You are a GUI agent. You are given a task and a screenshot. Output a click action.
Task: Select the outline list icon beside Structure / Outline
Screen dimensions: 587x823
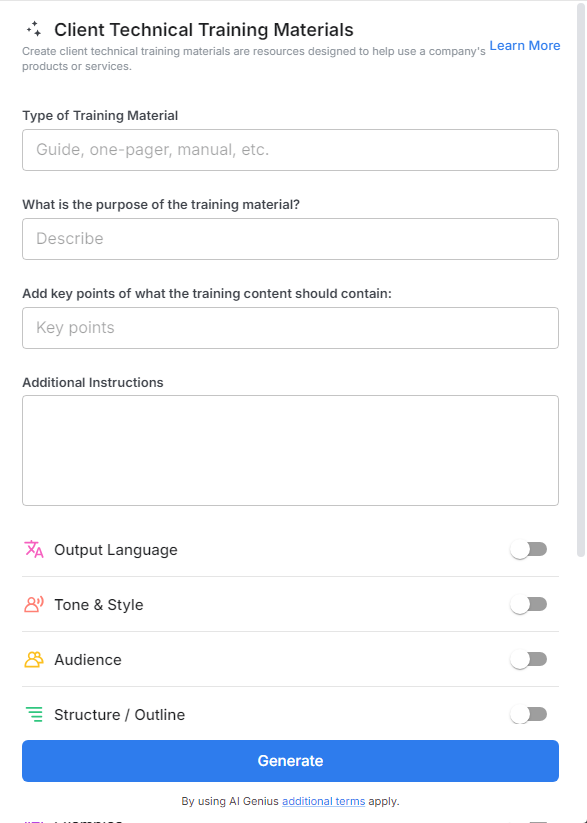(33, 714)
